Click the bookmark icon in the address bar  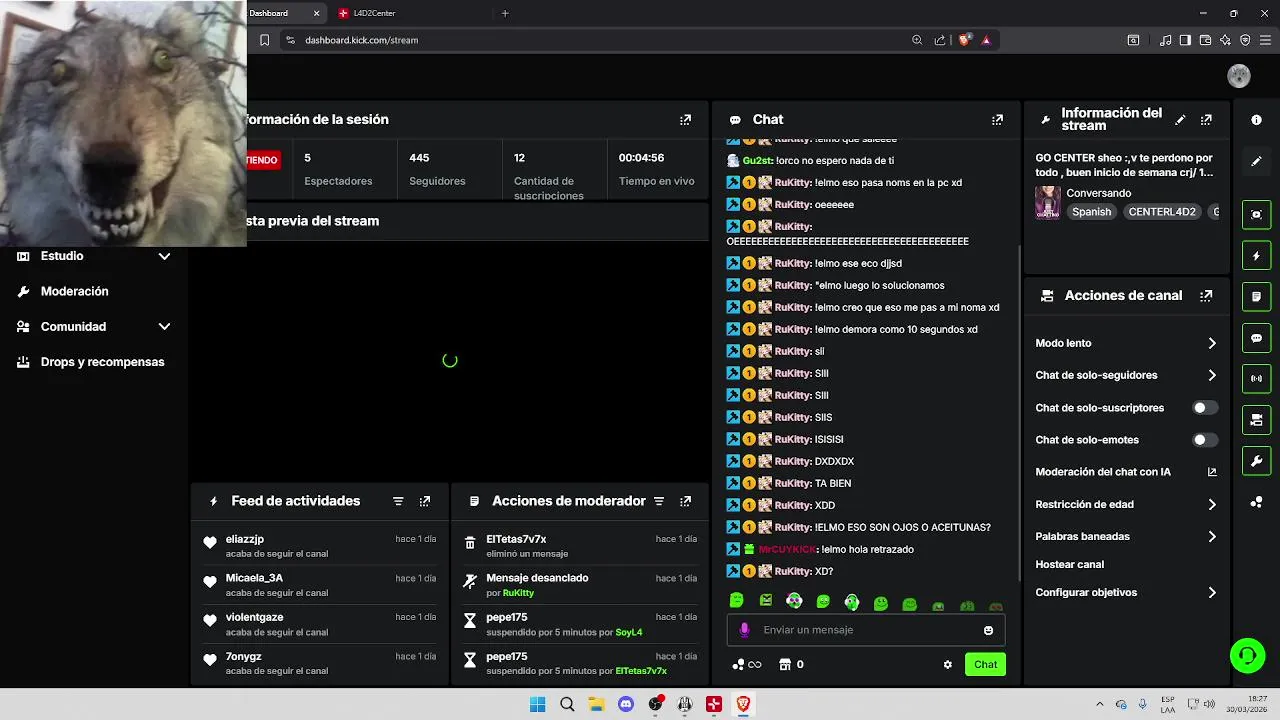click(264, 40)
